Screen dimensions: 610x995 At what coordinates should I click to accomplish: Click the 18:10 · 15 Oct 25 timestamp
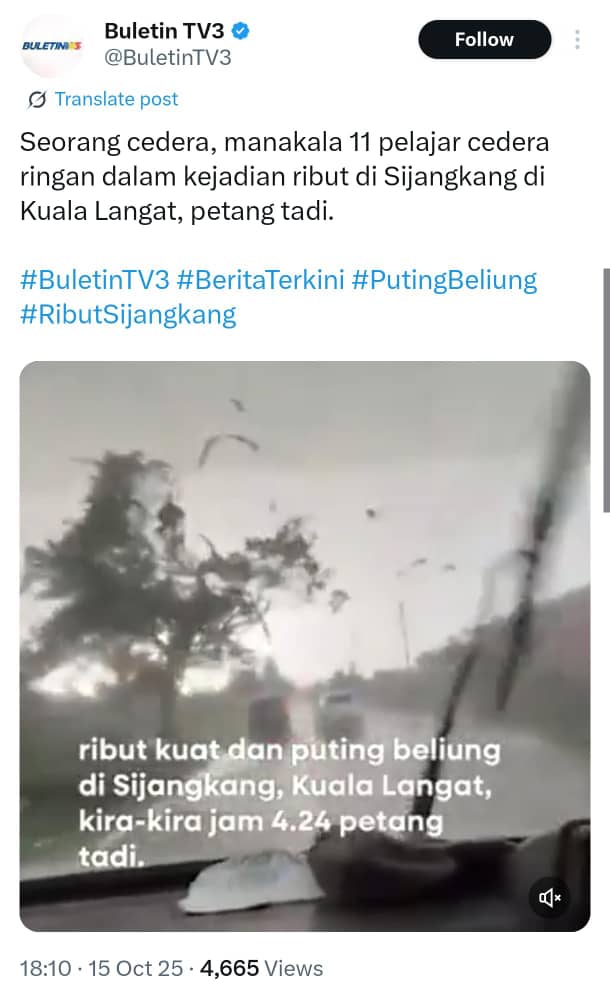[x=102, y=968]
